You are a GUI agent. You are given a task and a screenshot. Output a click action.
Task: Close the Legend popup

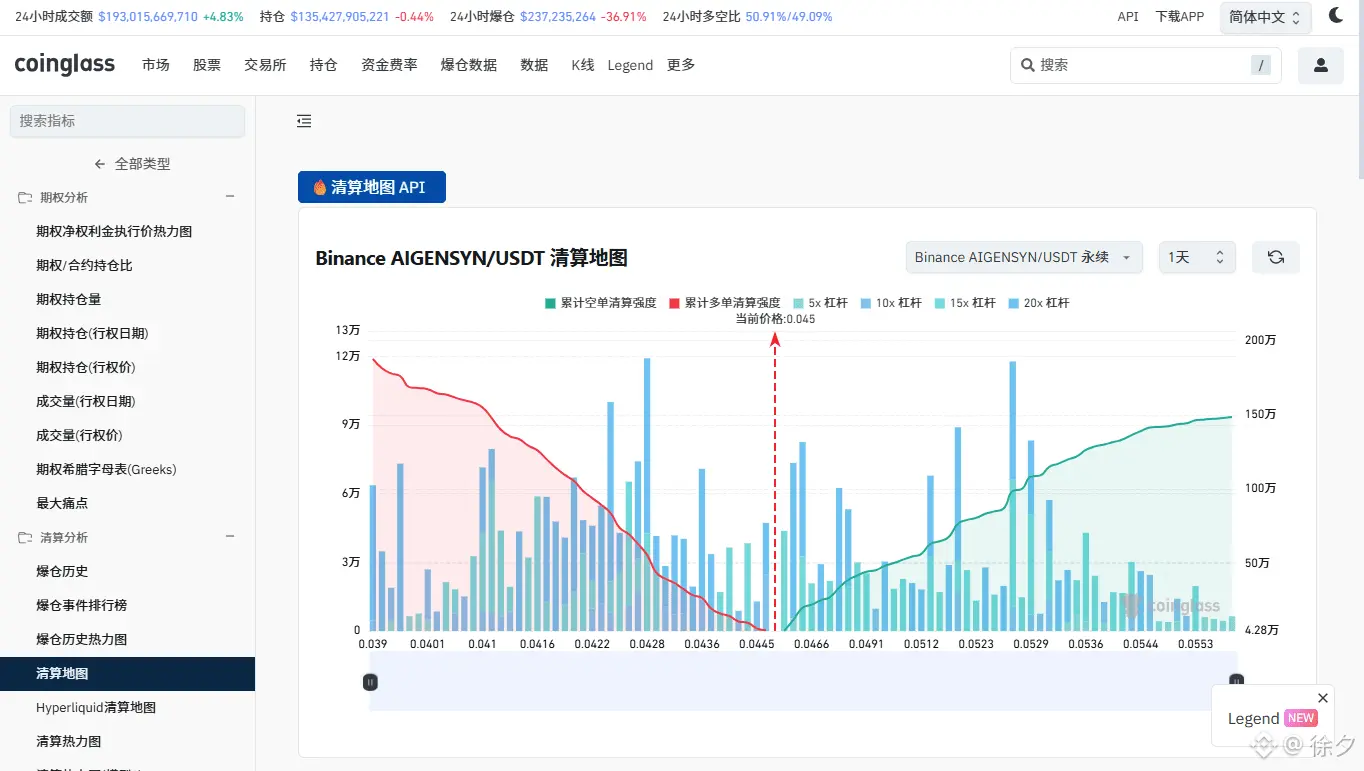[x=1323, y=698]
